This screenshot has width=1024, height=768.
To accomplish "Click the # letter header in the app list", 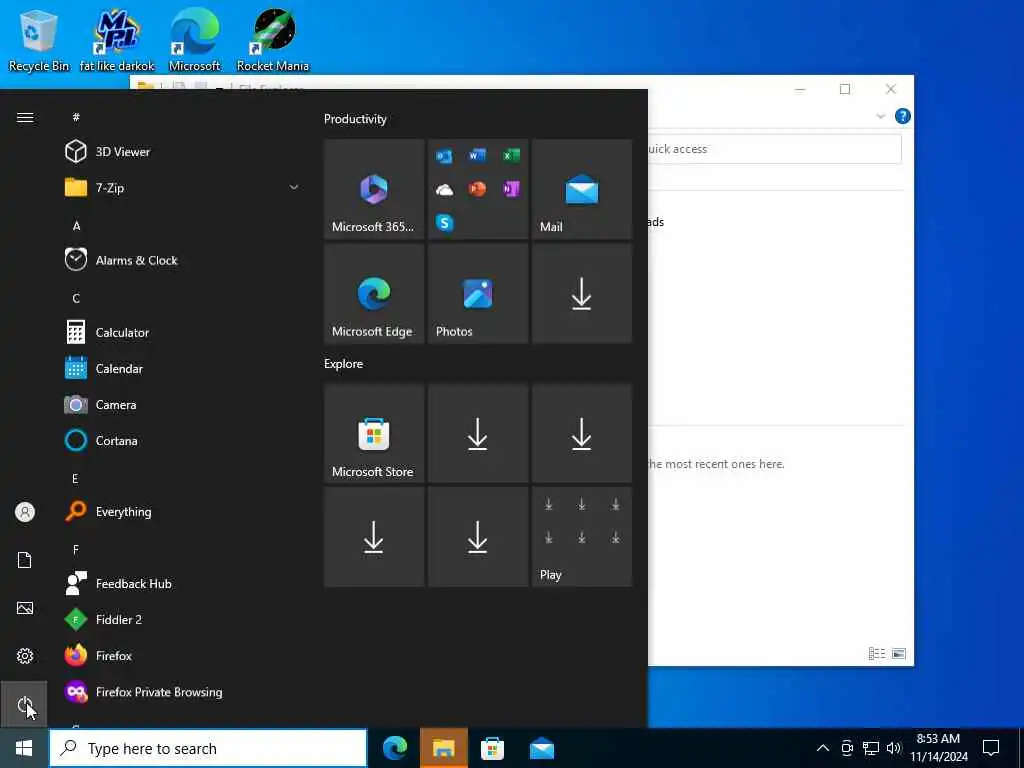I will 76,117.
